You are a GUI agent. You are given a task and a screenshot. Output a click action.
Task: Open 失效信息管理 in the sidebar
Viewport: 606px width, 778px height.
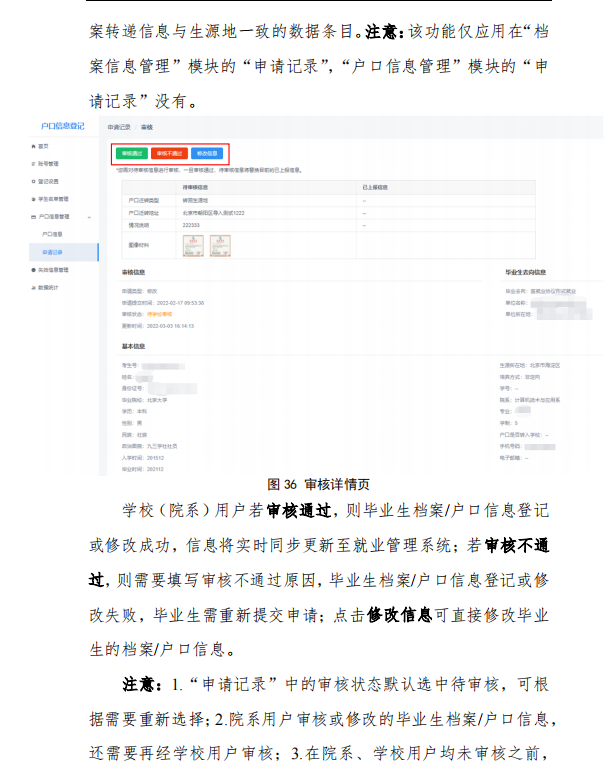click(53, 270)
